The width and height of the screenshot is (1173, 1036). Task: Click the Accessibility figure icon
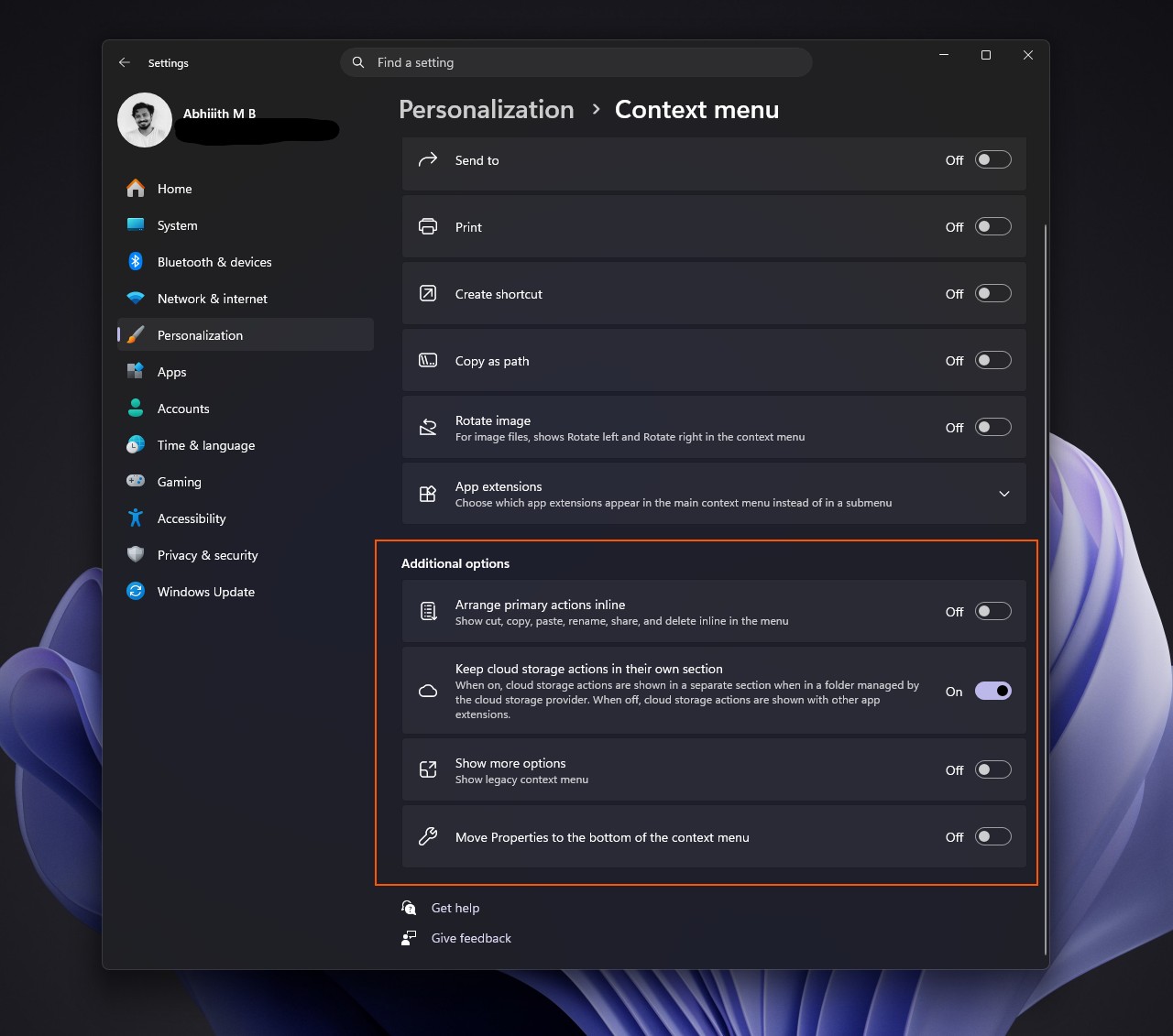point(136,518)
